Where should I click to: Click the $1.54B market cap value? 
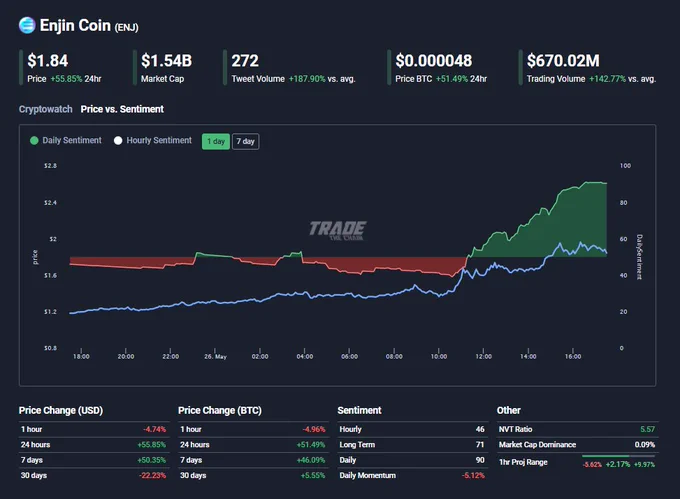tap(167, 61)
